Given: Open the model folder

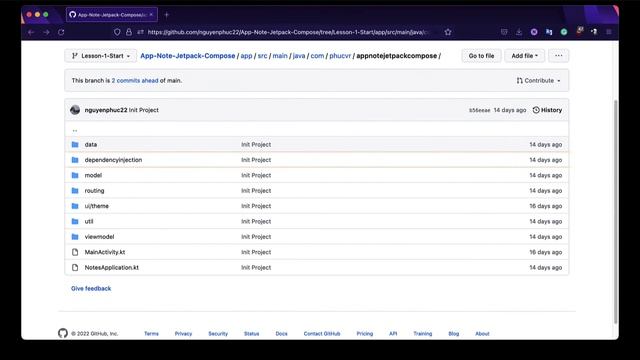Looking at the screenshot, I should tap(93, 175).
